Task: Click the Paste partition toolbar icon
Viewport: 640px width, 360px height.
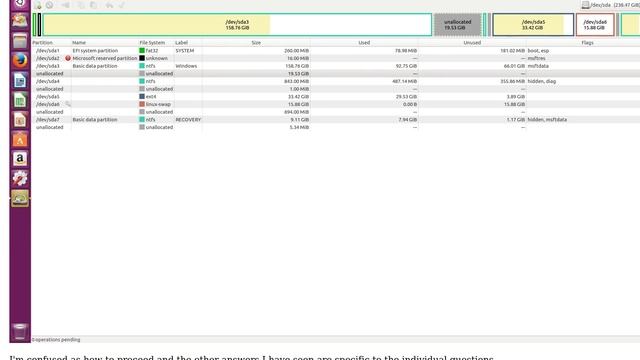Action: coord(93,5)
